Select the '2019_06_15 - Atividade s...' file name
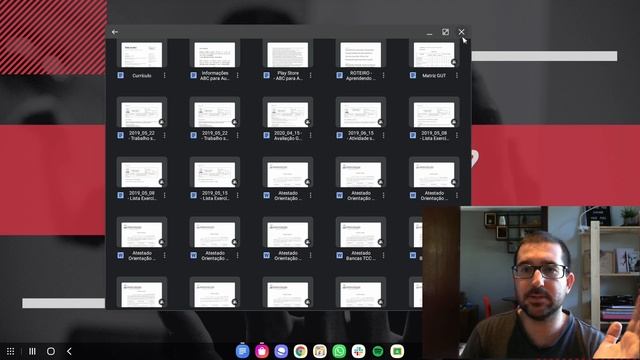The width and height of the screenshot is (640, 360). click(x=361, y=136)
